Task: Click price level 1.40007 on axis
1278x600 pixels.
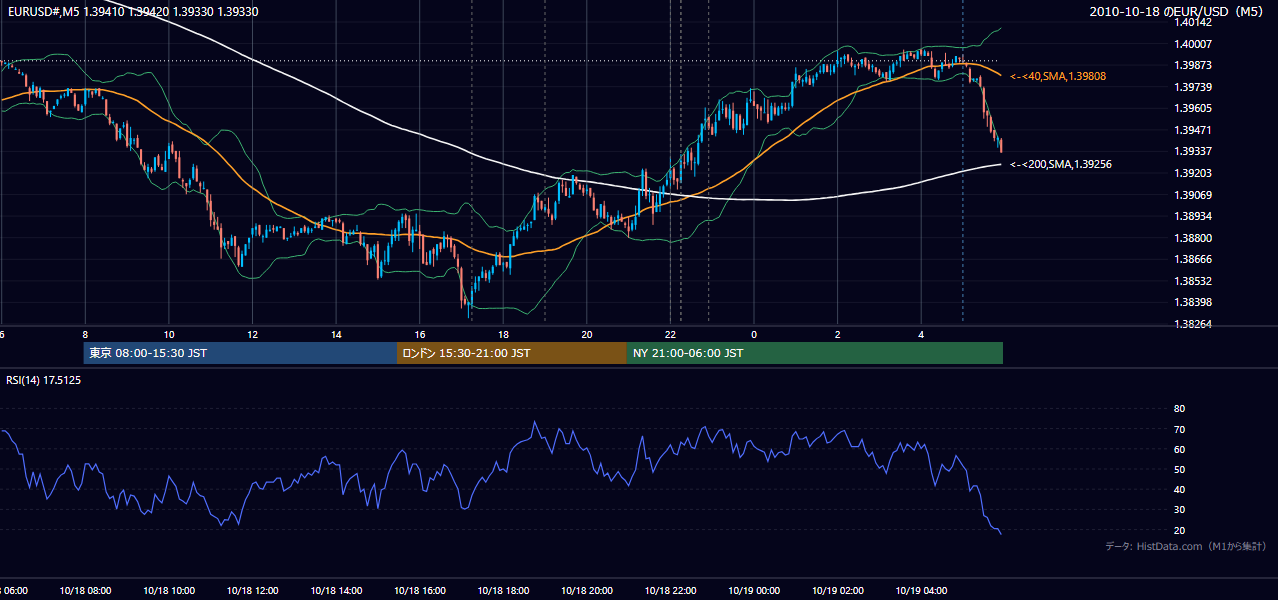Action: [1194, 44]
